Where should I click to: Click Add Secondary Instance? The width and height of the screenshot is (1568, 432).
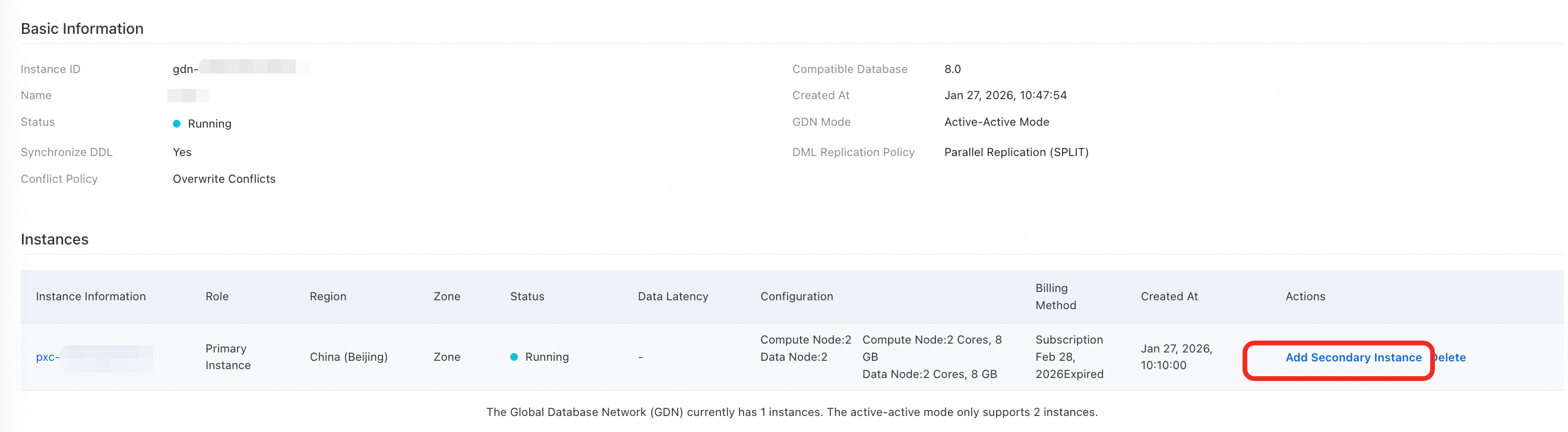point(1352,358)
